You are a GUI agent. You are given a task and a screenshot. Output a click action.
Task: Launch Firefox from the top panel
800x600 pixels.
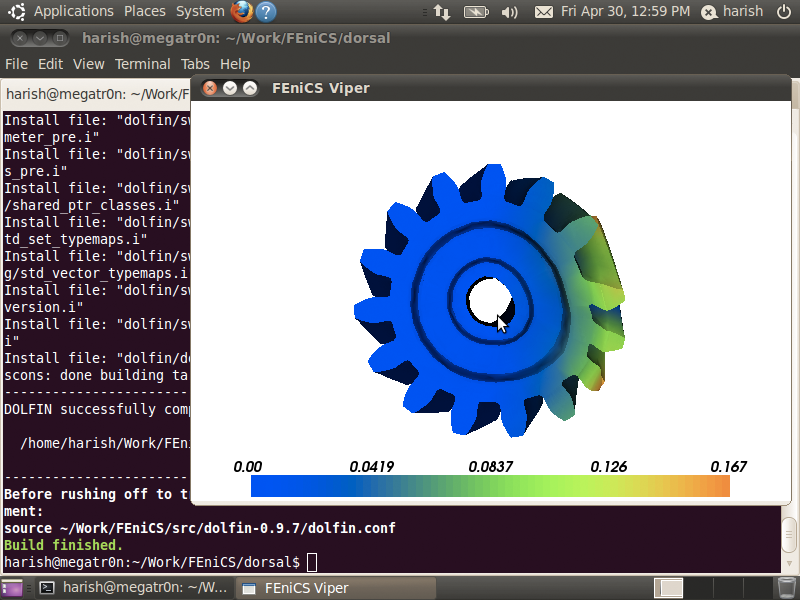[x=242, y=12]
